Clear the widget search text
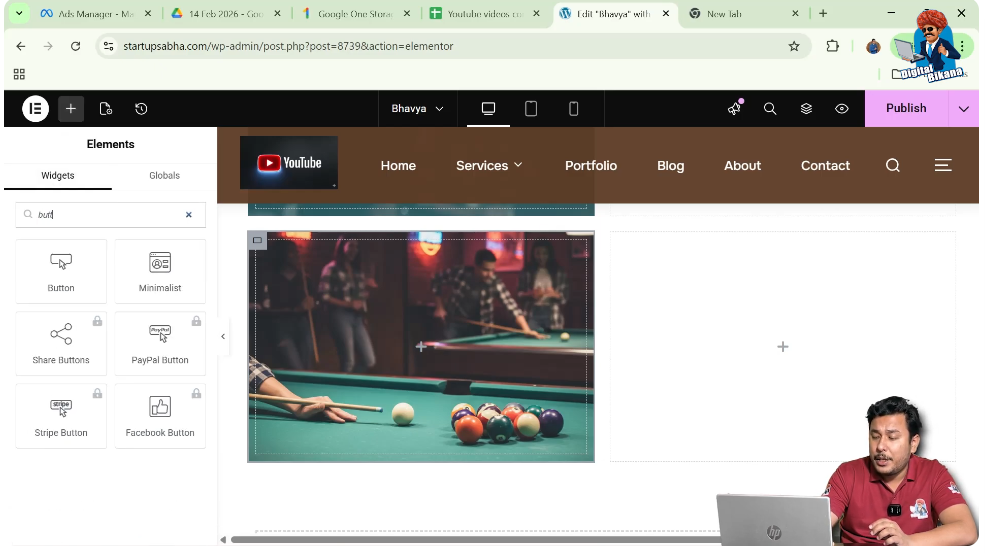Image resolution: width=985 pixels, height=553 pixels. click(x=188, y=214)
